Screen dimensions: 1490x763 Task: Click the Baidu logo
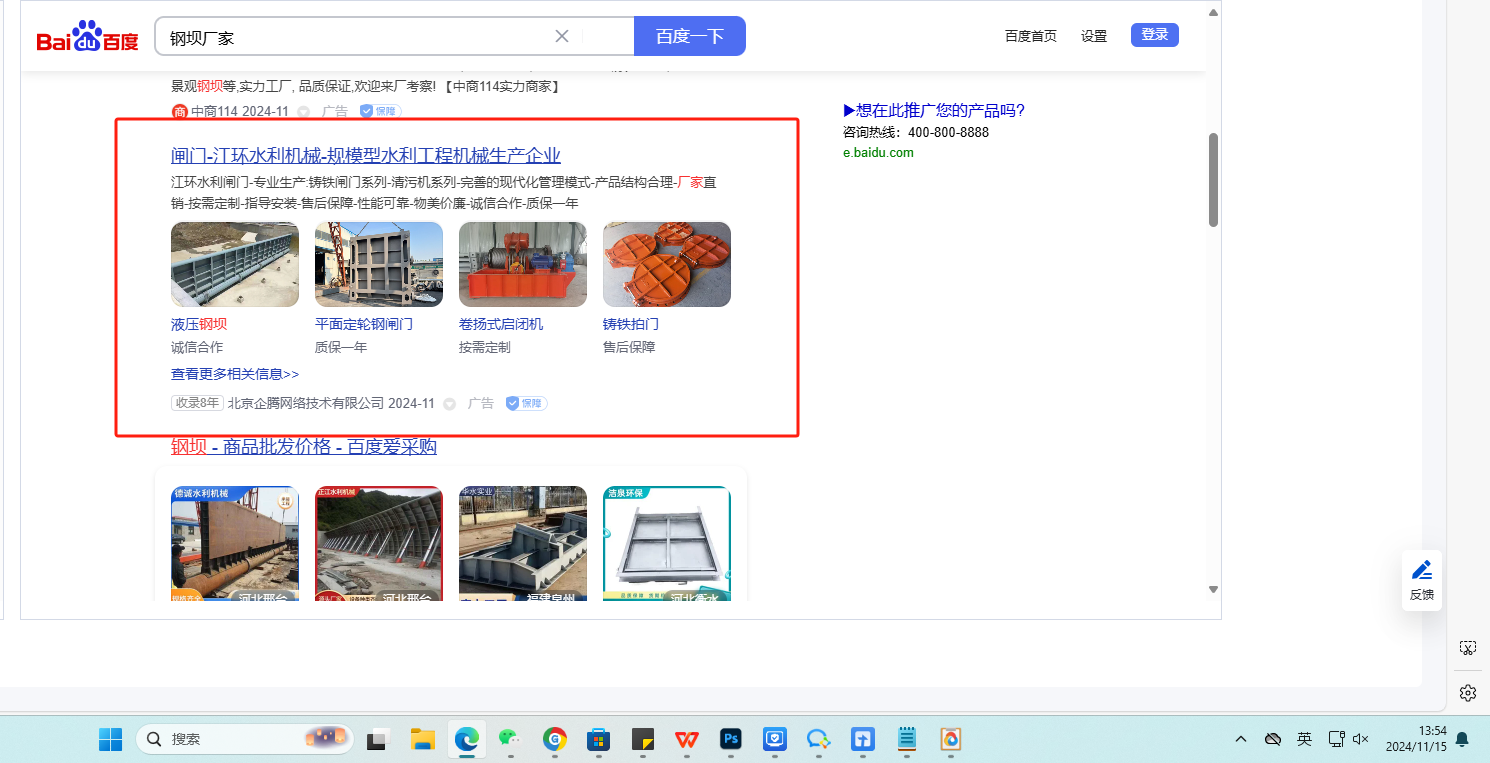pyautogui.click(x=87, y=38)
